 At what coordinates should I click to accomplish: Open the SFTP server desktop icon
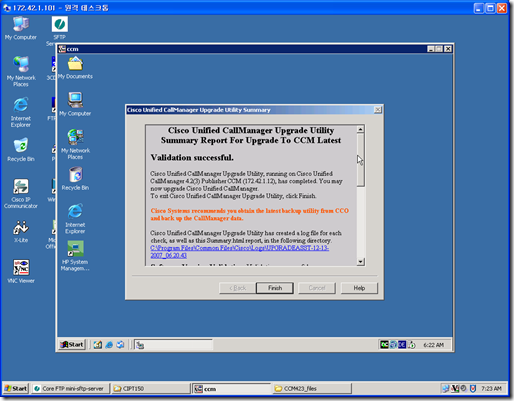tap(59, 28)
